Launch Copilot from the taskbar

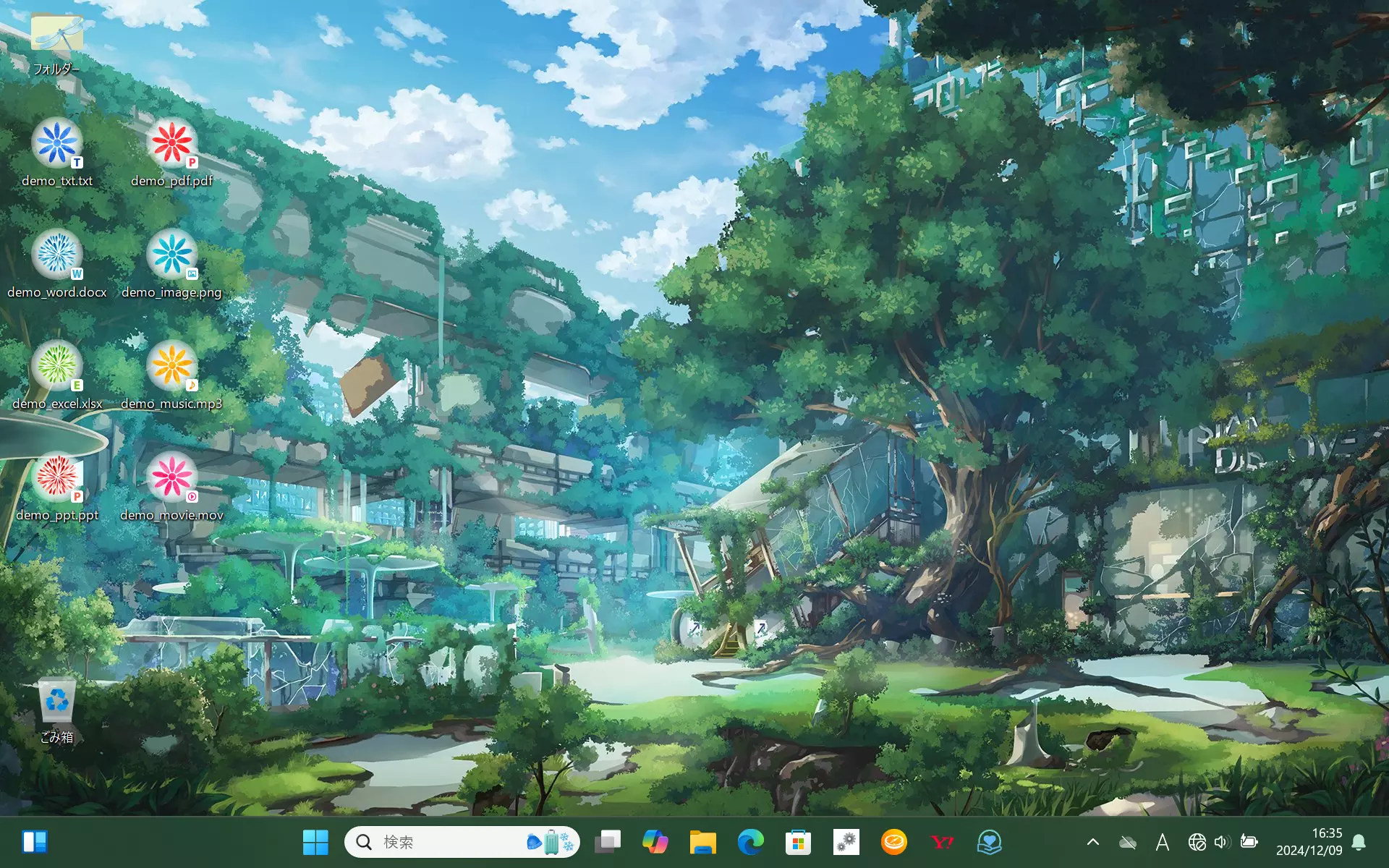(x=655, y=842)
